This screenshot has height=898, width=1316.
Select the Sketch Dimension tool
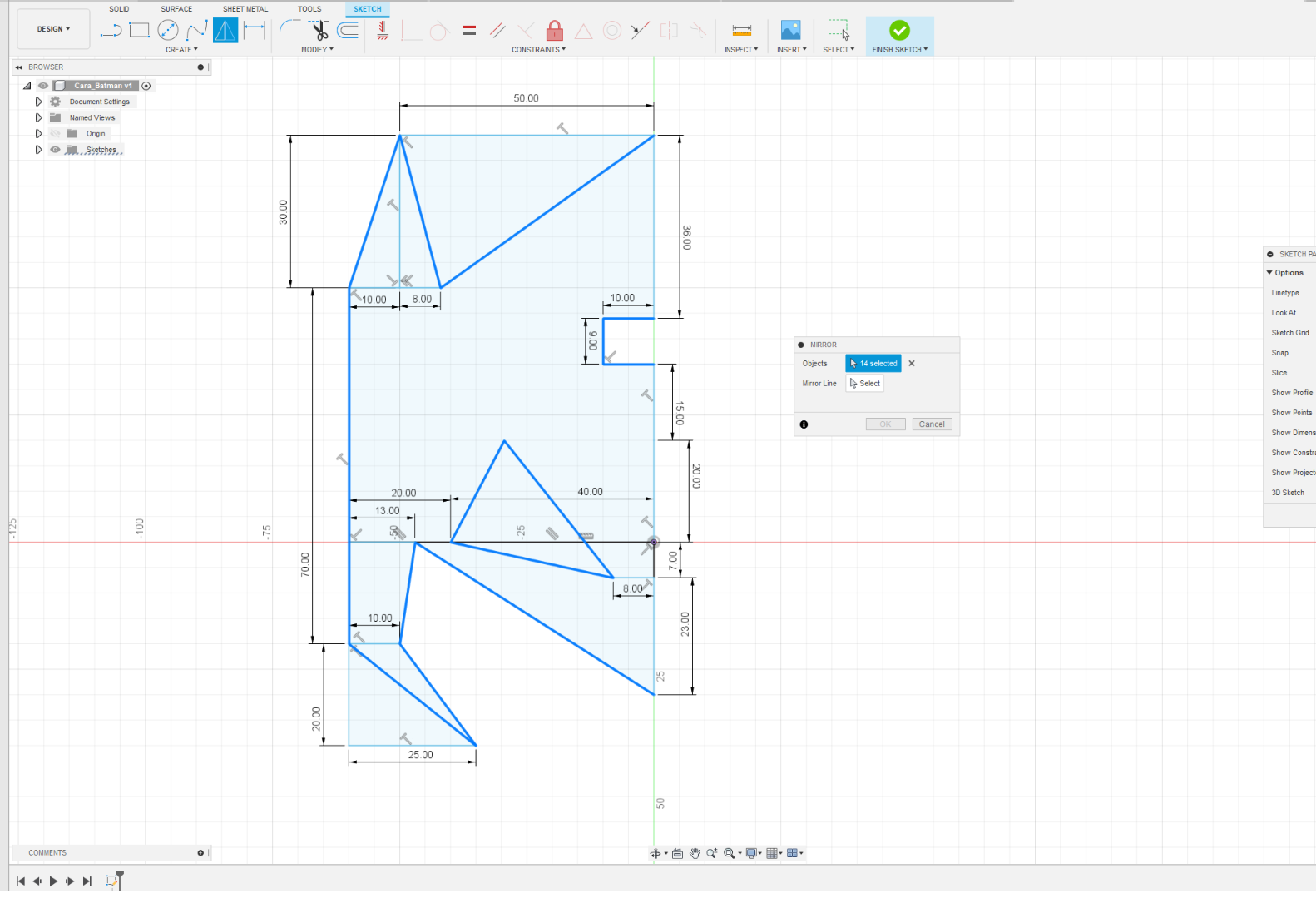coord(255,31)
